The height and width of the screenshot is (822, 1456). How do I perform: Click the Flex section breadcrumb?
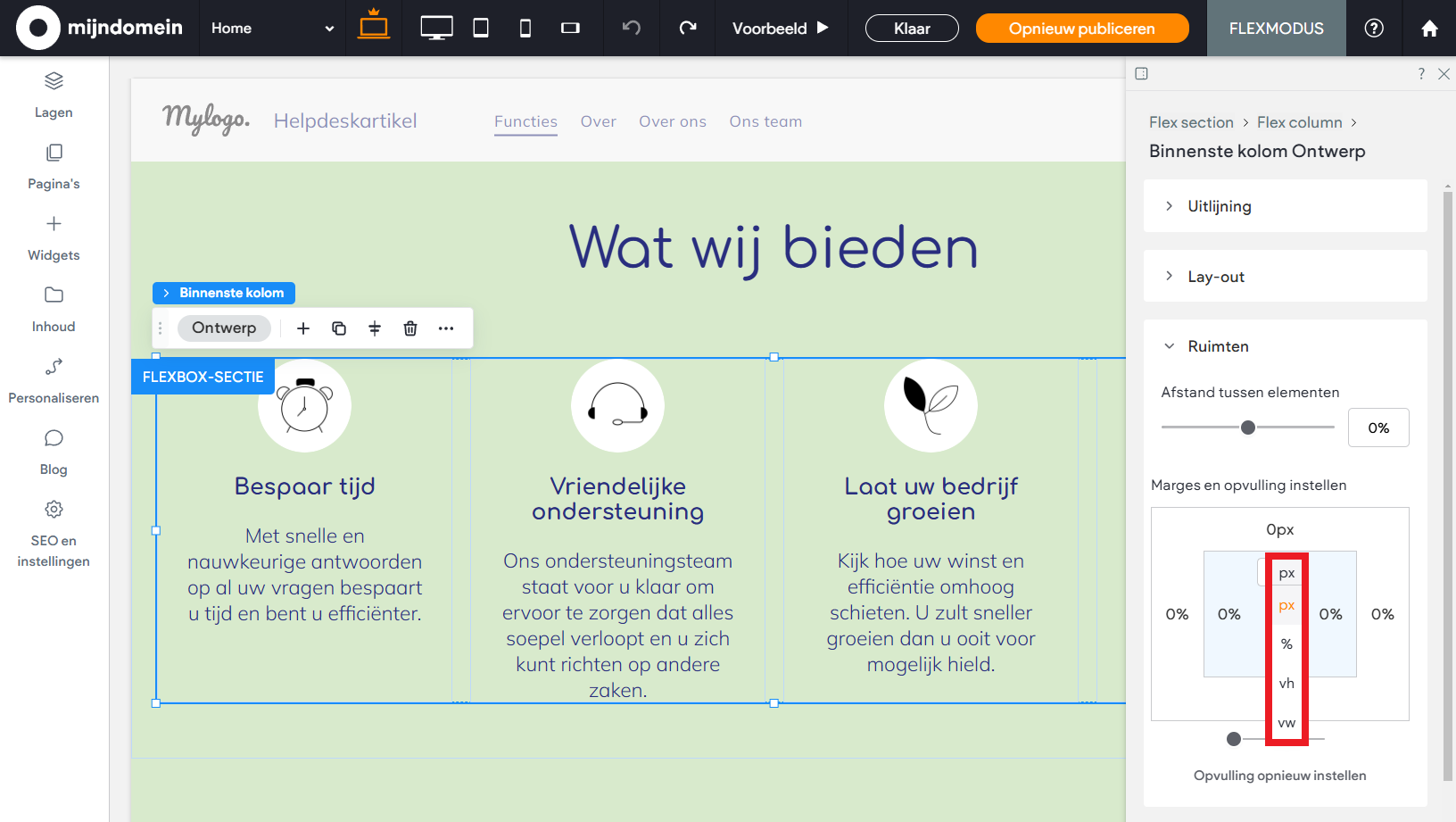click(1192, 122)
